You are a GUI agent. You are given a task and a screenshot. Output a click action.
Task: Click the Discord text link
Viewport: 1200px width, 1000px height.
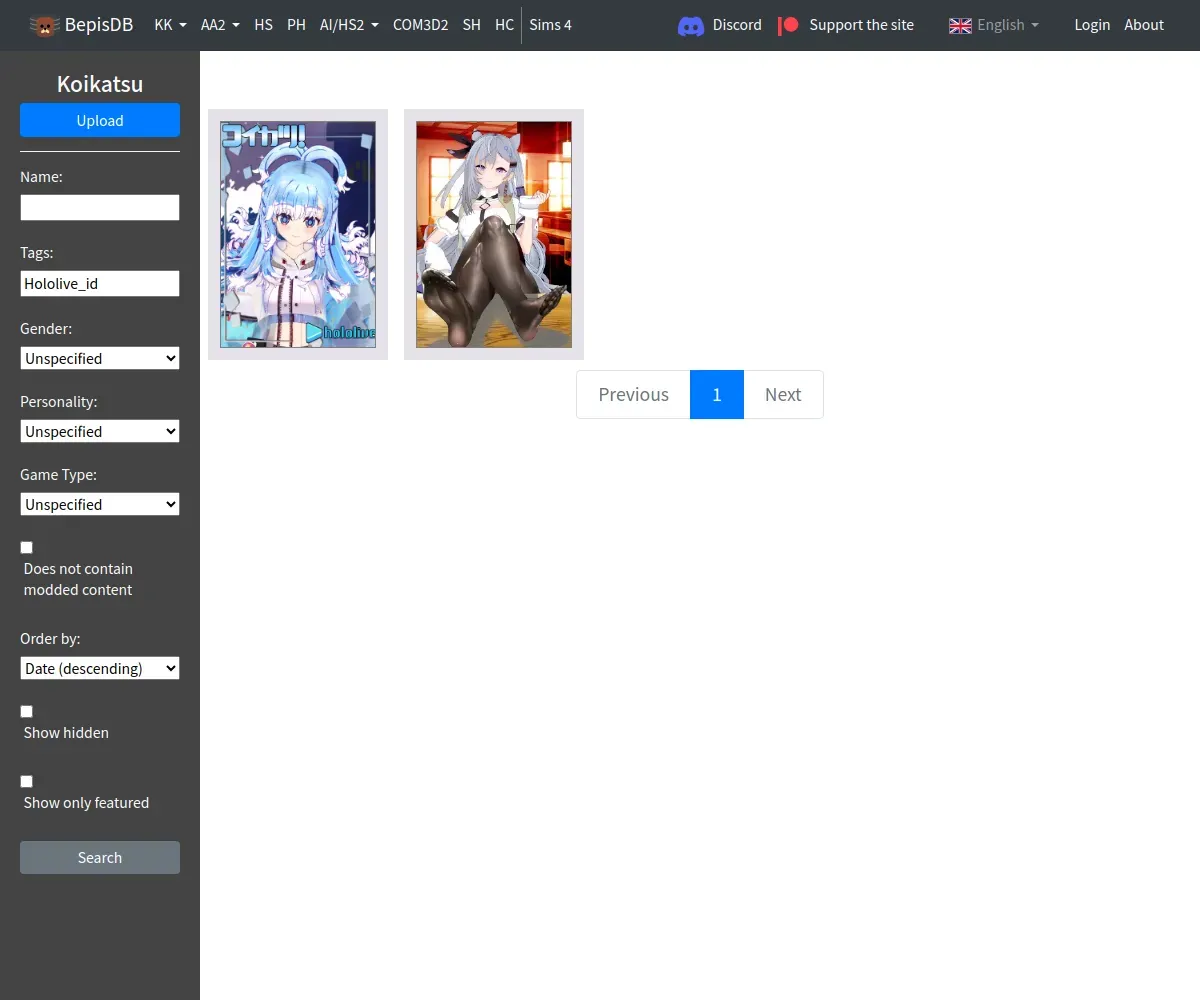point(737,25)
